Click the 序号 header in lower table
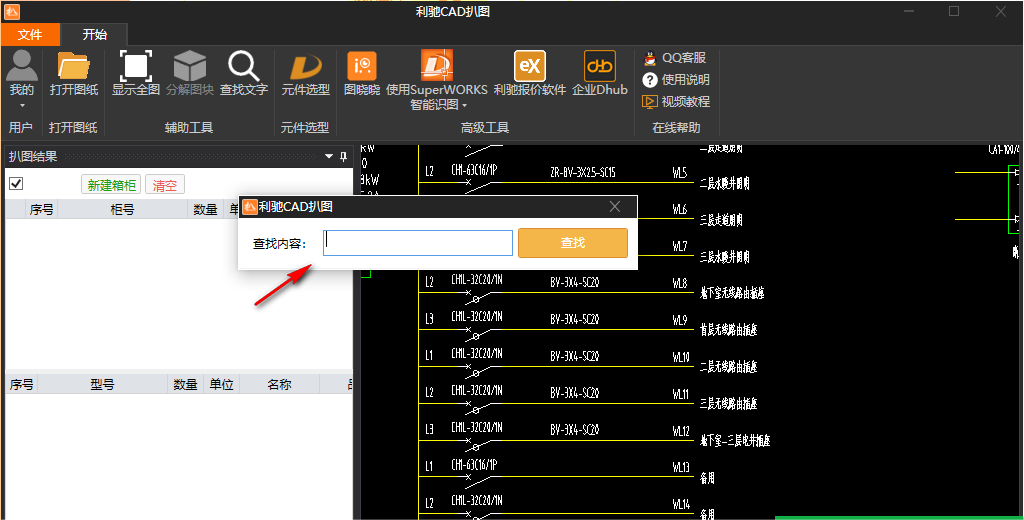The image size is (1024, 520). point(21,384)
